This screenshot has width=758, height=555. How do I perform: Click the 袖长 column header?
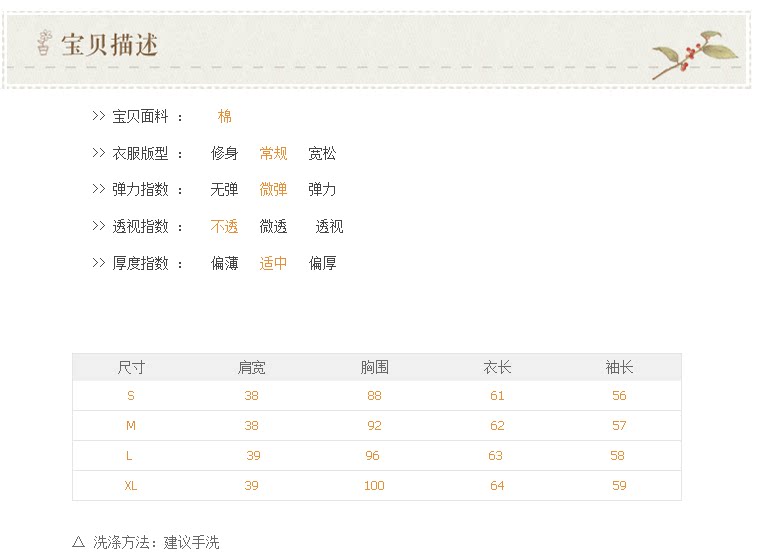[619, 367]
